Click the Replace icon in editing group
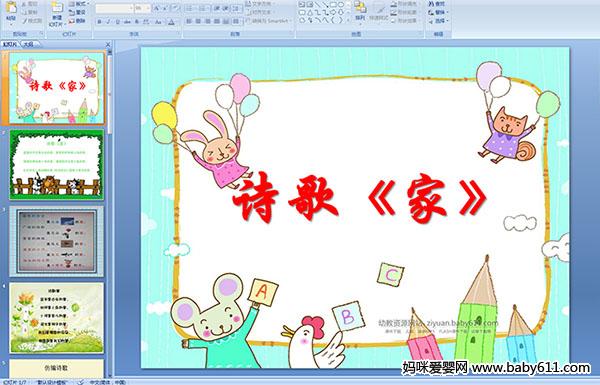Screen dimensions: 600x385 click(x=431, y=12)
